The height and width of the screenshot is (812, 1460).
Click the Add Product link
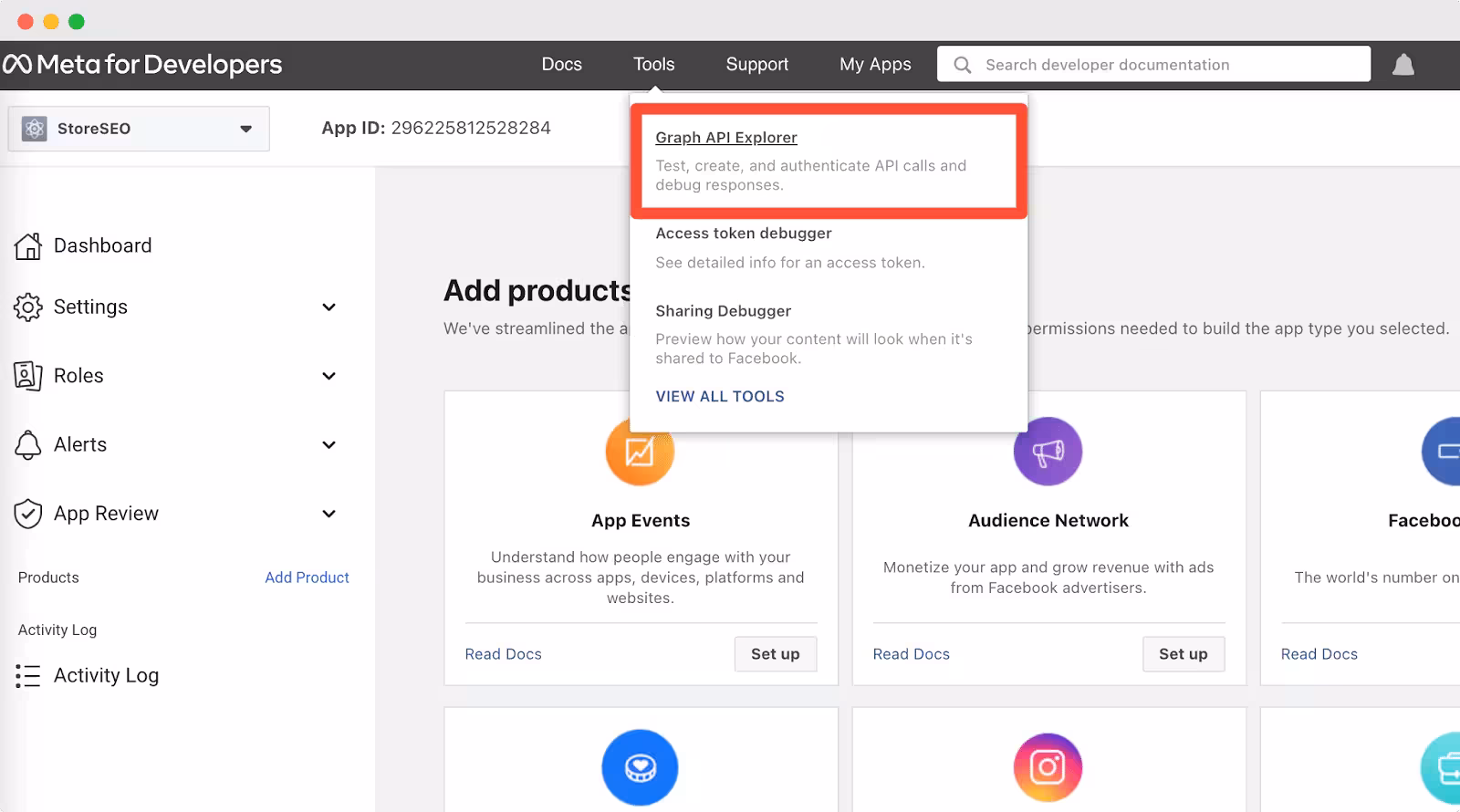pyautogui.click(x=308, y=578)
